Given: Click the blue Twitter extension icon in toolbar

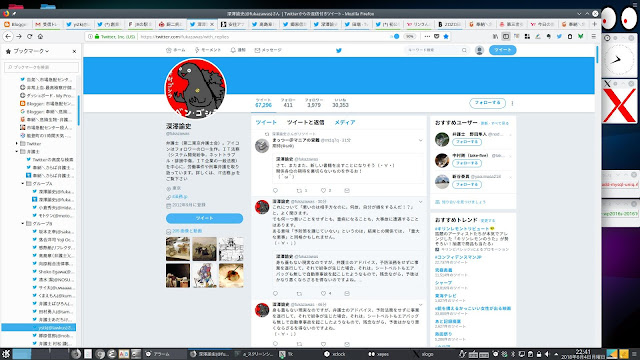Looking at the screenshot, I should coord(559,36).
